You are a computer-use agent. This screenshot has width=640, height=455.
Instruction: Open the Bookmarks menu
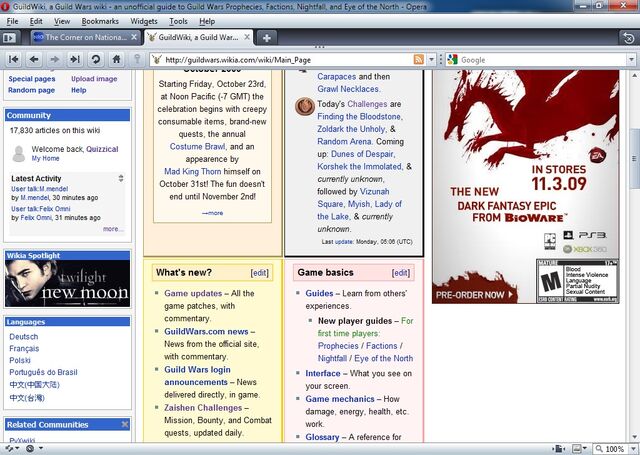pos(100,21)
